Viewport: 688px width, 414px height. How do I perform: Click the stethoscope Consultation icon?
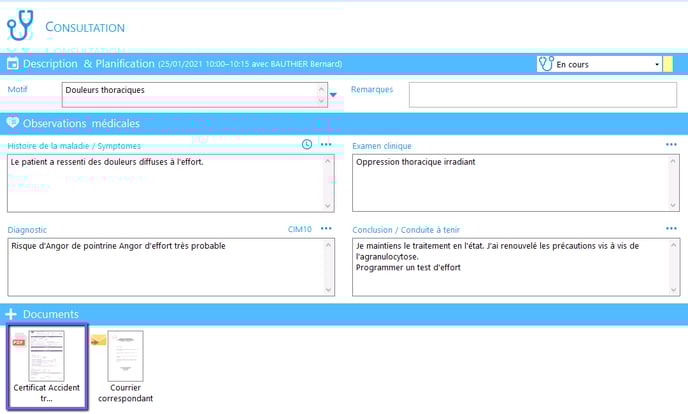coord(20,25)
